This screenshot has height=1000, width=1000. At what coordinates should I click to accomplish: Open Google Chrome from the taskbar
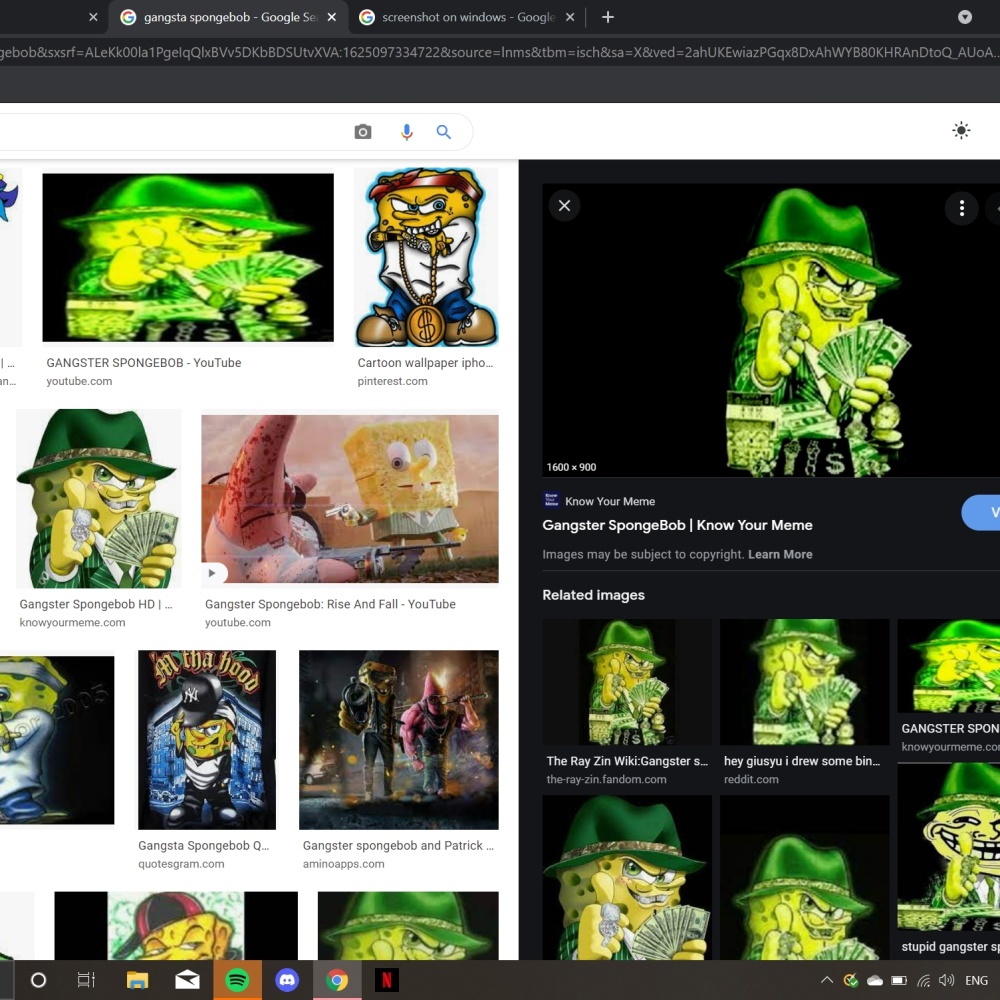pos(337,980)
